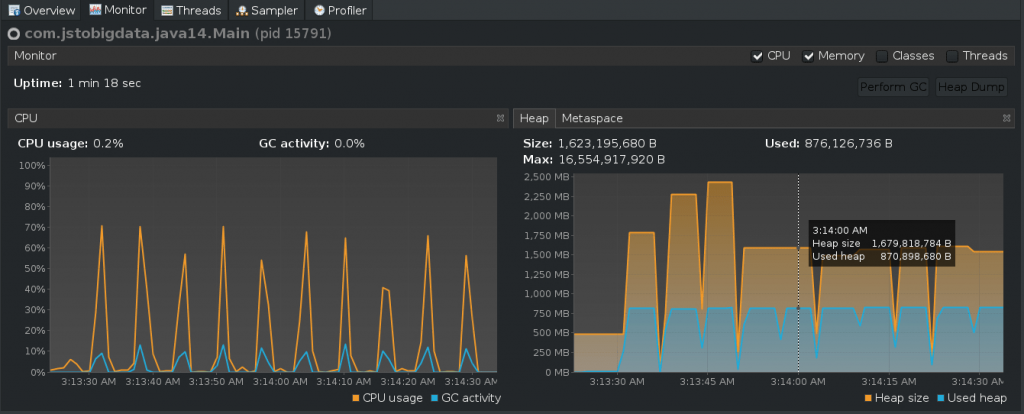This screenshot has width=1024, height=414.
Task: Select the Heap graph tab
Action: (534, 118)
